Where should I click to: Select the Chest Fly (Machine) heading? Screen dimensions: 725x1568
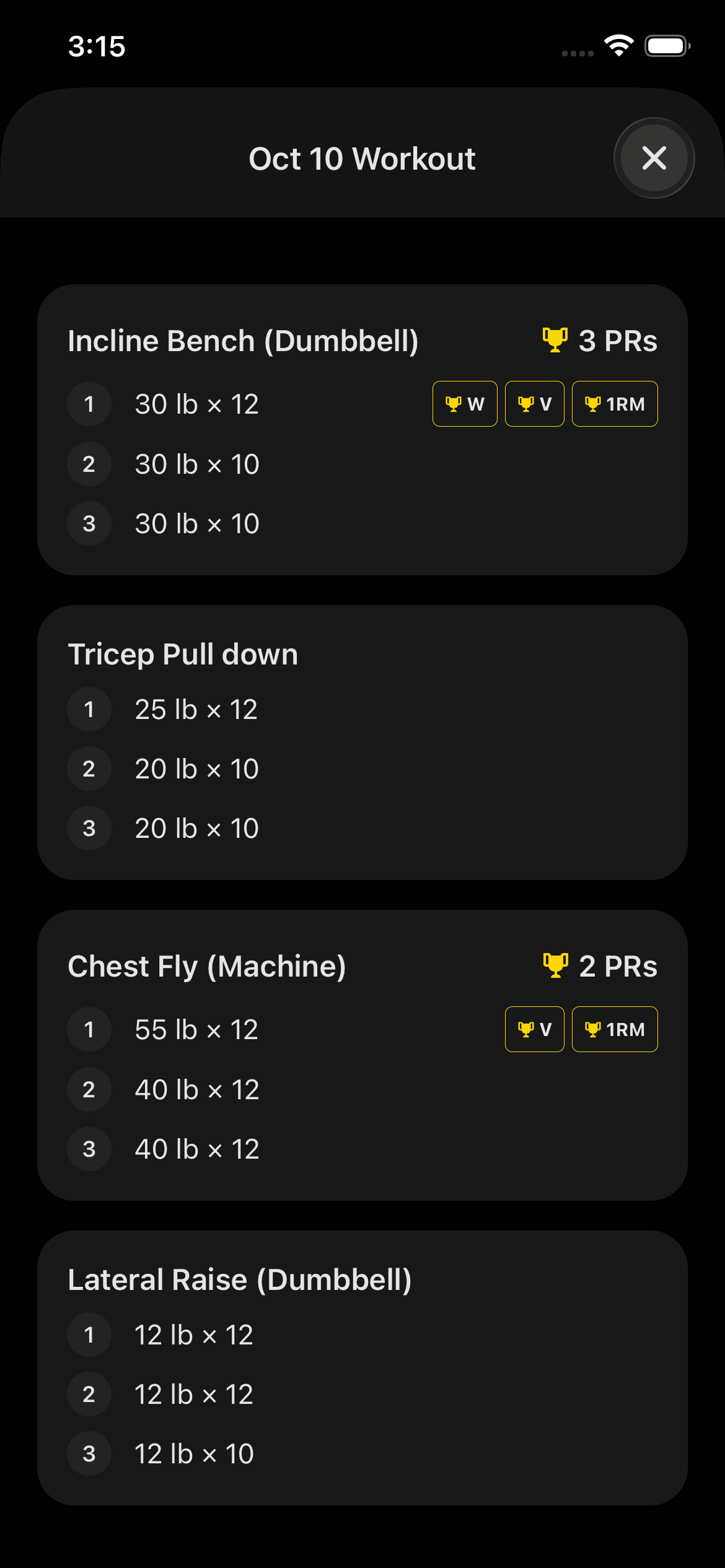207,967
